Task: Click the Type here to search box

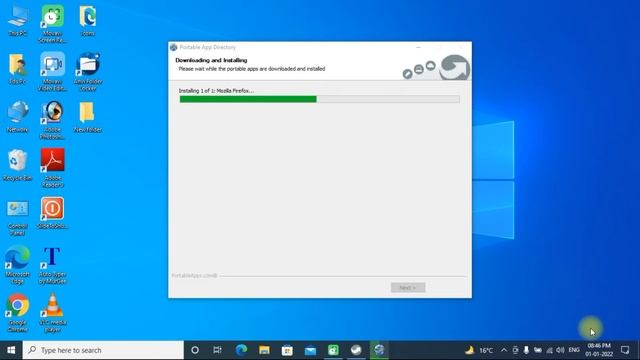Action: (x=103, y=350)
